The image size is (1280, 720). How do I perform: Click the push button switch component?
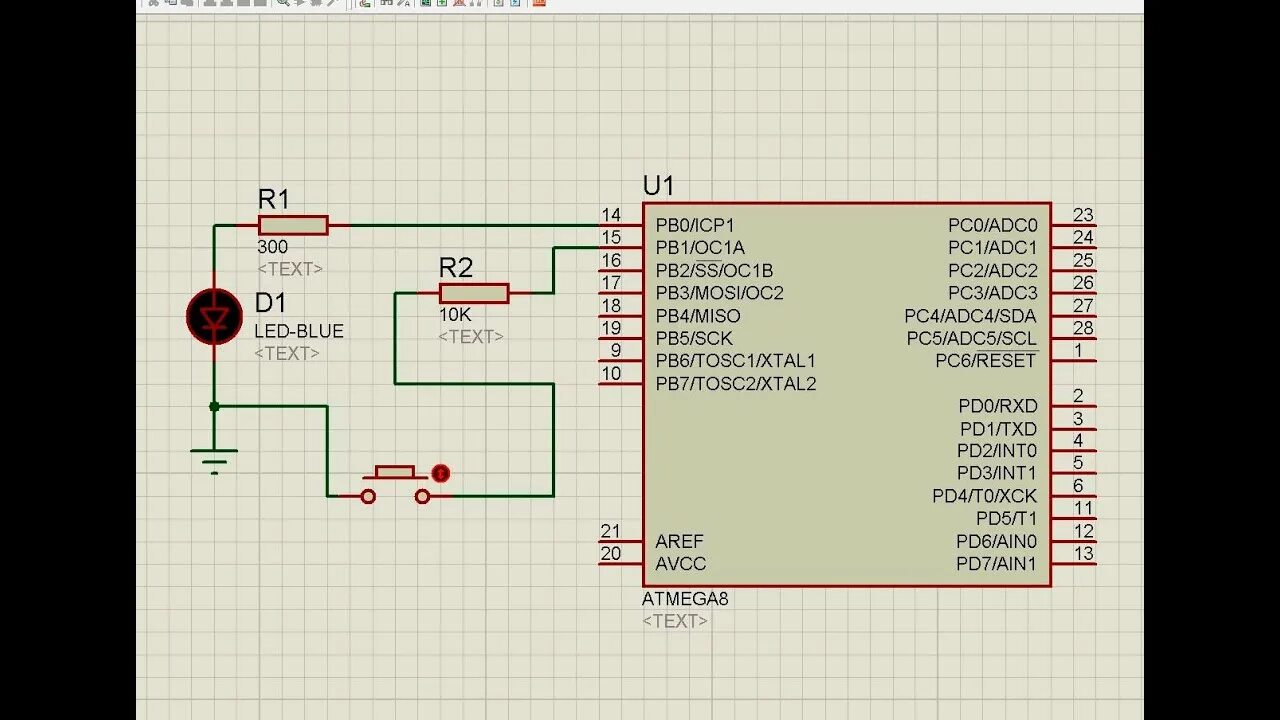click(x=395, y=484)
